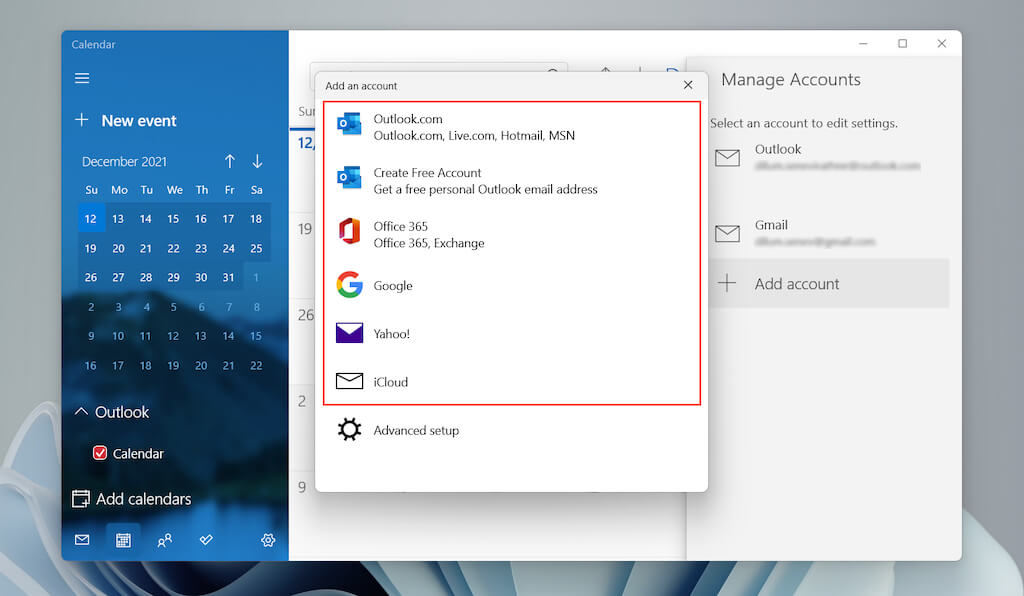The height and width of the screenshot is (596, 1024).
Task: Go to previous month with up arrow
Action: pyautogui.click(x=230, y=161)
